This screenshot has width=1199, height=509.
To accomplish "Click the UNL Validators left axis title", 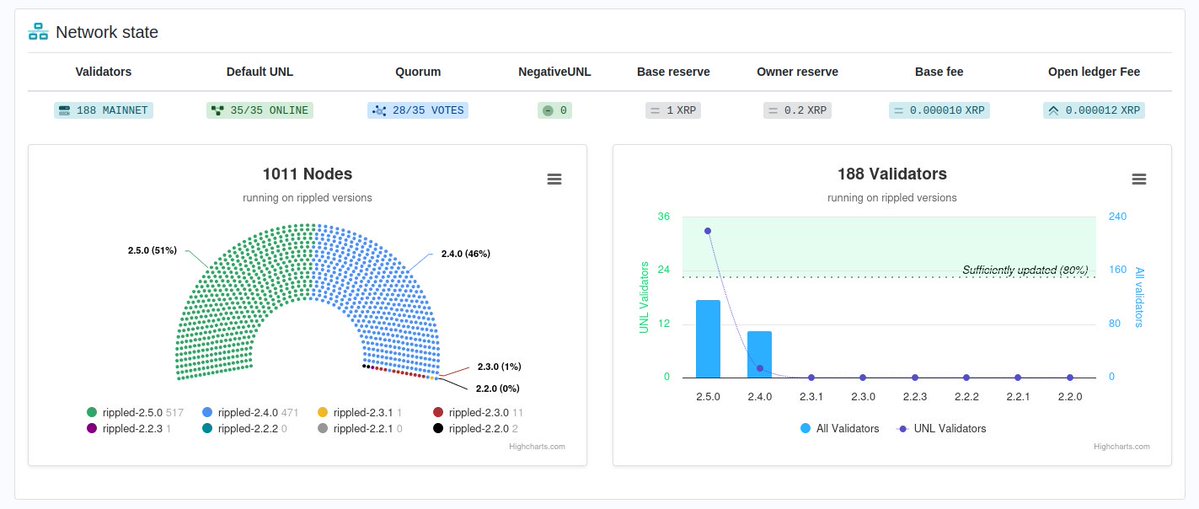I will (644, 297).
